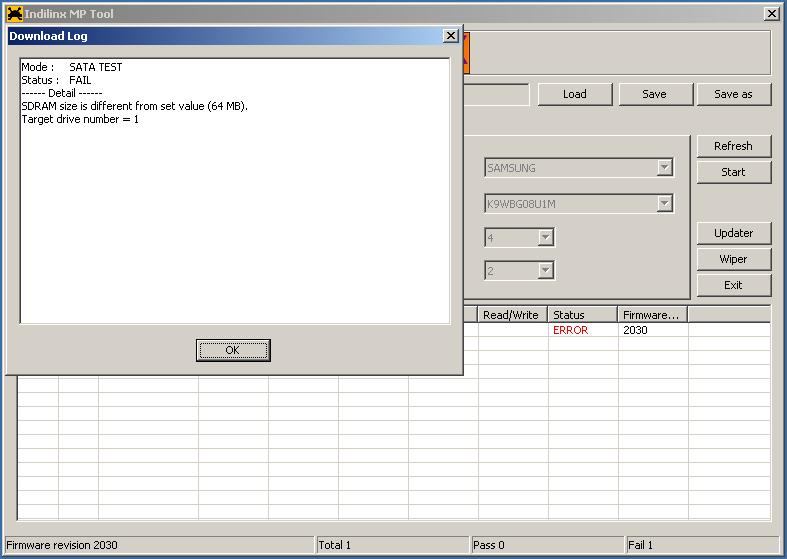Click the Status column header
The width and height of the screenshot is (787, 559).
pos(582,315)
